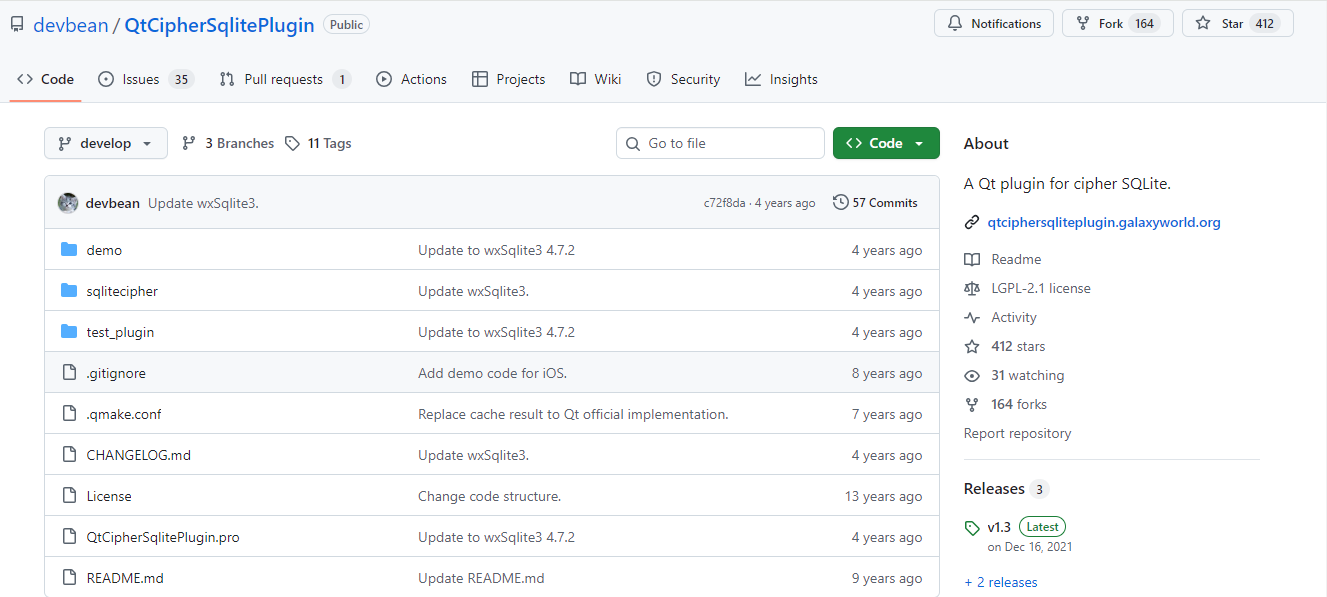
Task: Click the scale icon next to LGPL-2.1 license
Action: (x=972, y=288)
